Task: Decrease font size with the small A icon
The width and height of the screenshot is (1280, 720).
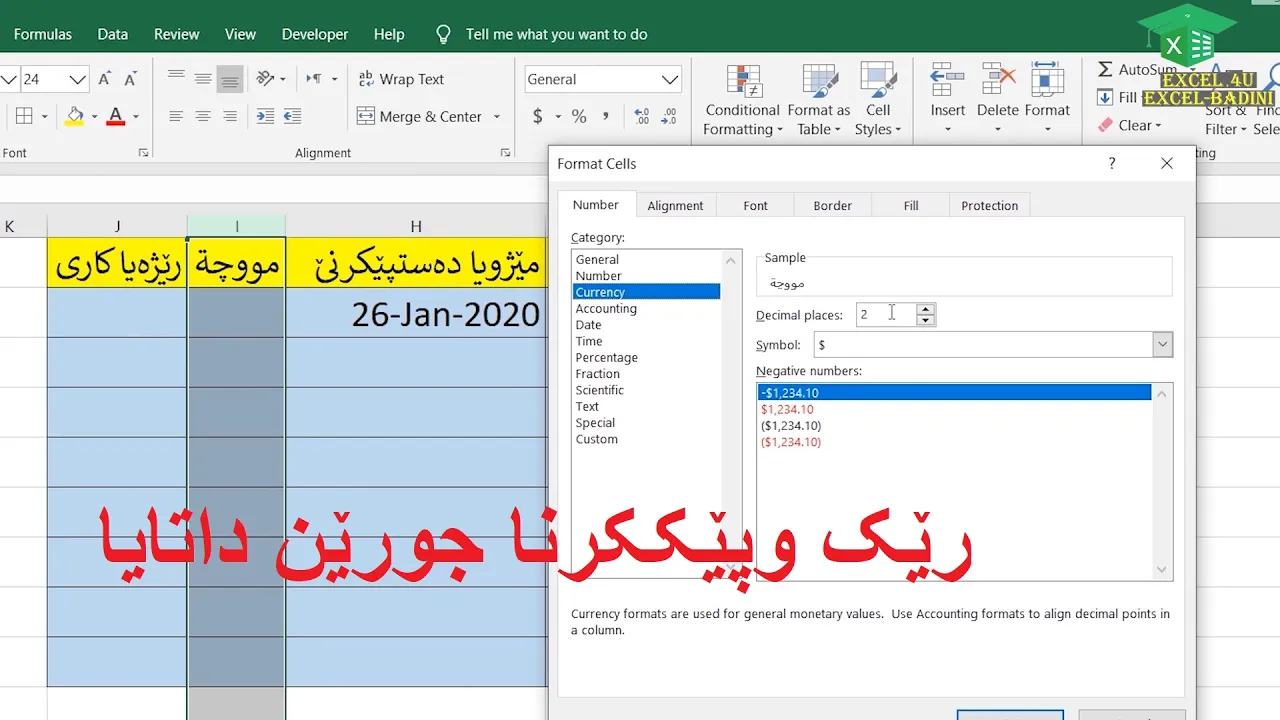Action: (130, 79)
